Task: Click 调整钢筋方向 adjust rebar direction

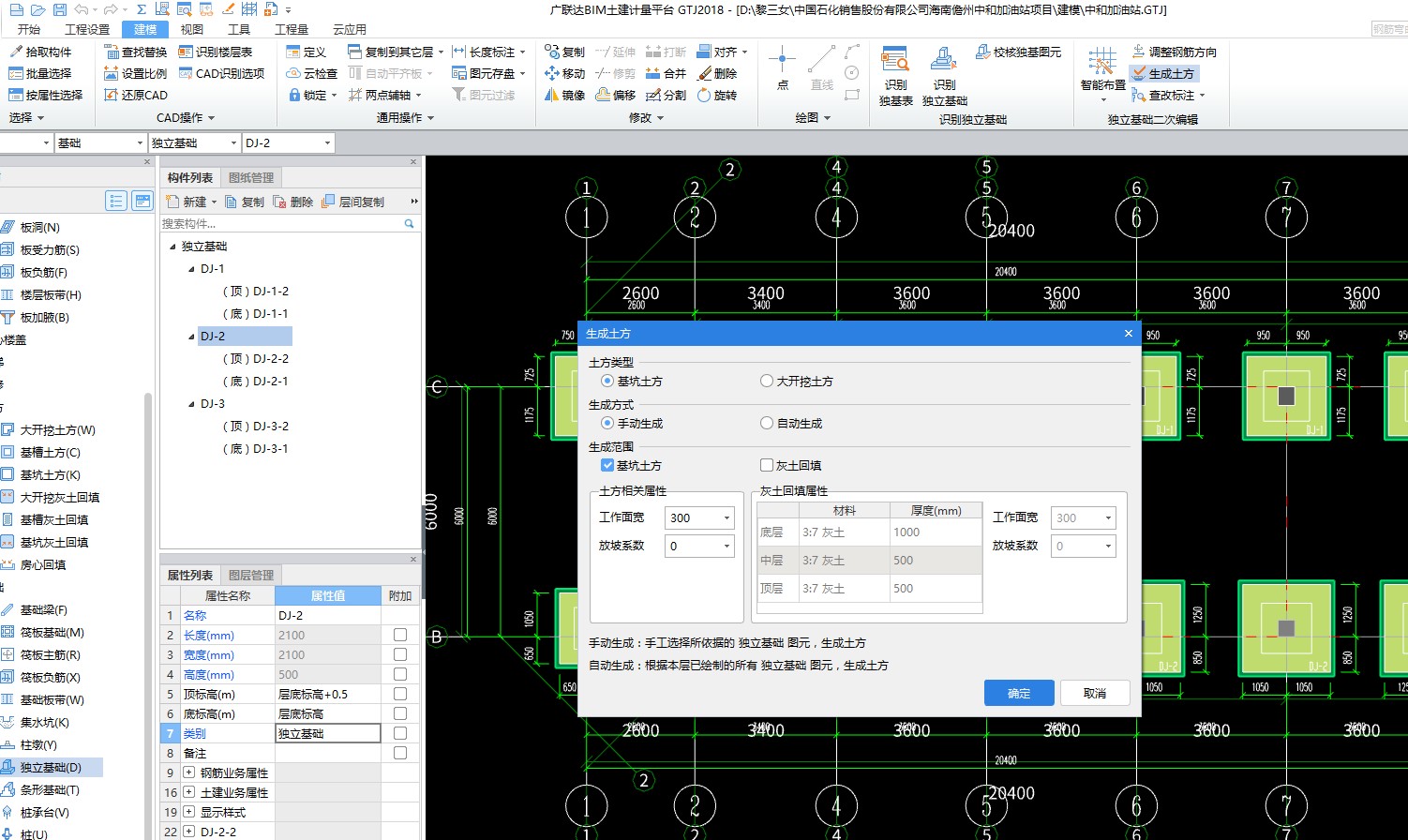Action: pos(1174,52)
